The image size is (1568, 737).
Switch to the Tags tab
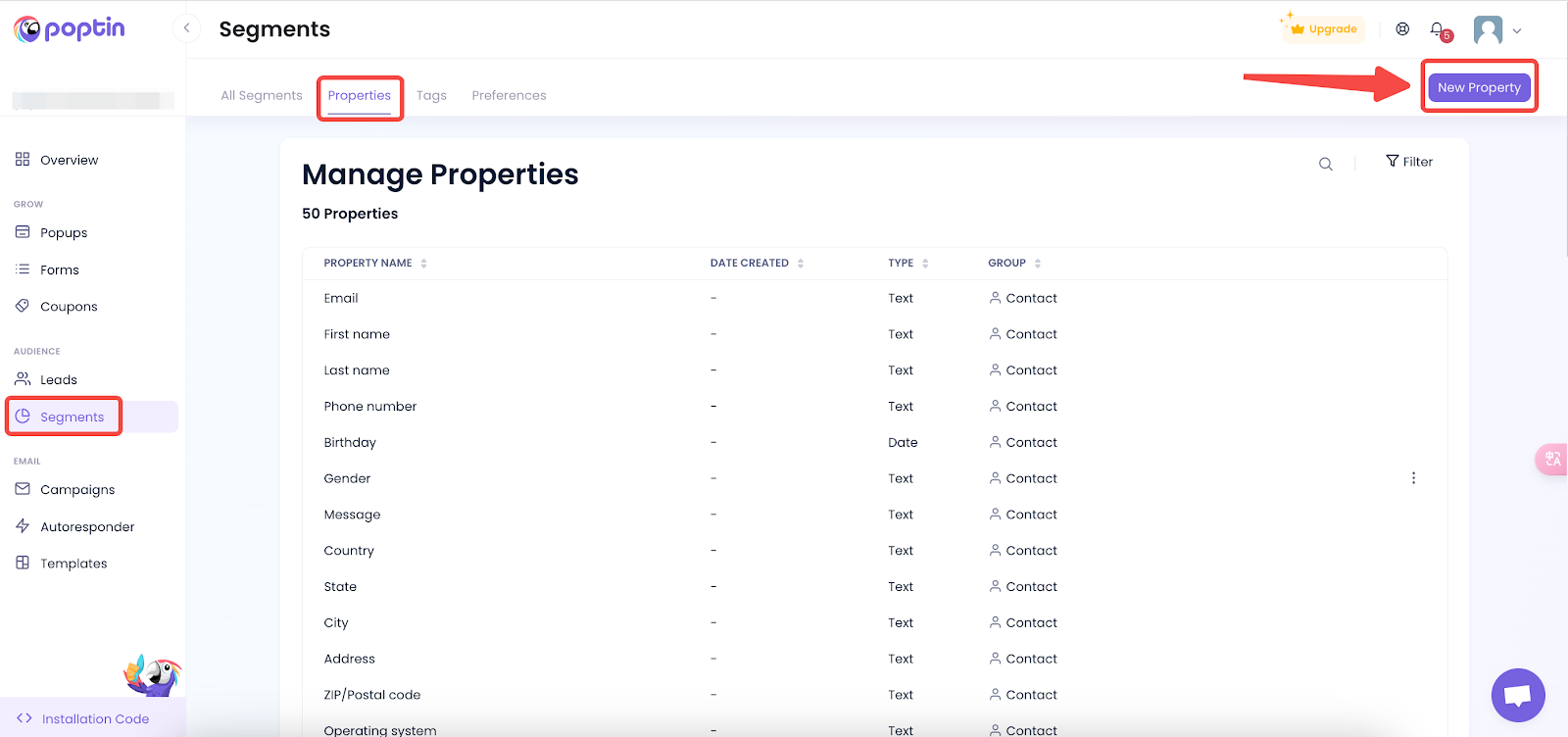[x=431, y=95]
